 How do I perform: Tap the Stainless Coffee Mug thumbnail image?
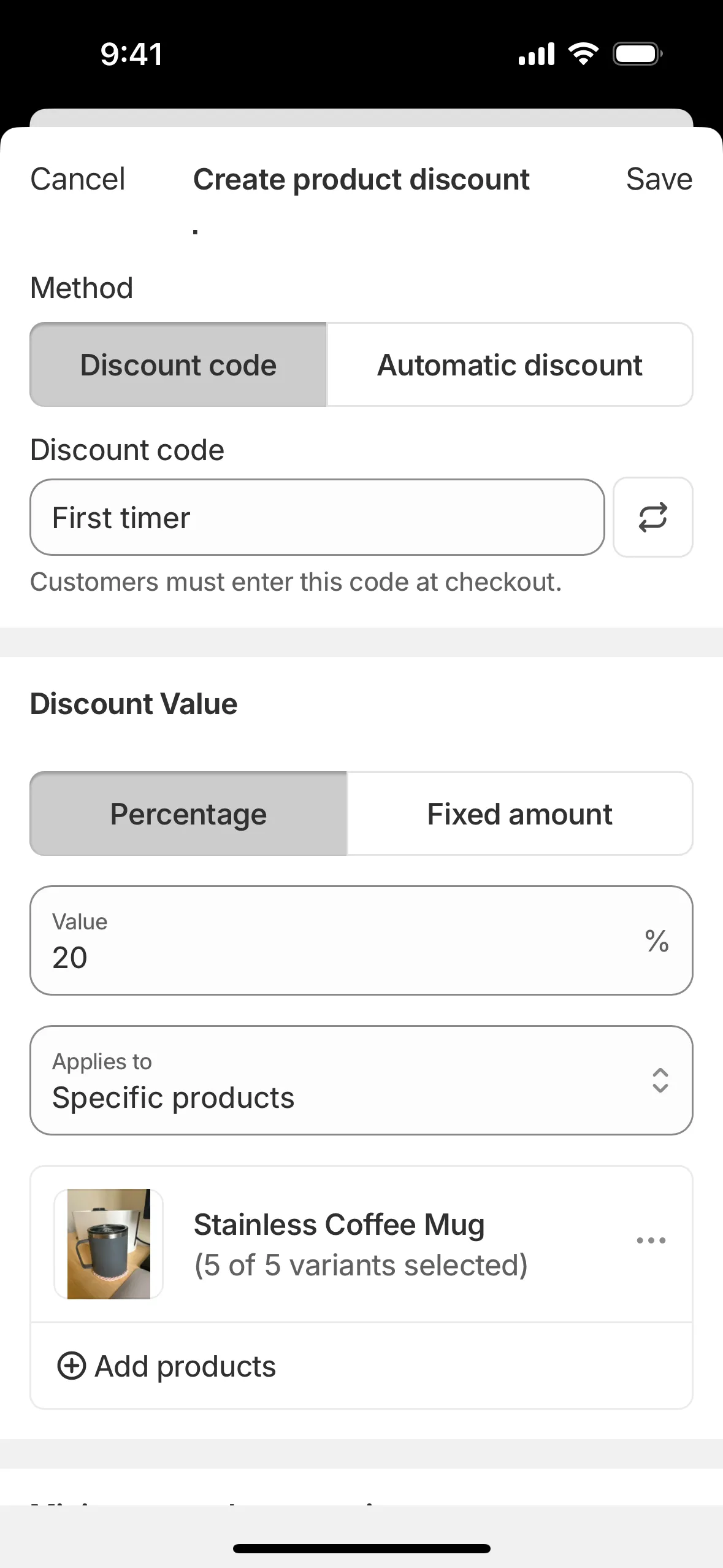click(x=109, y=1243)
